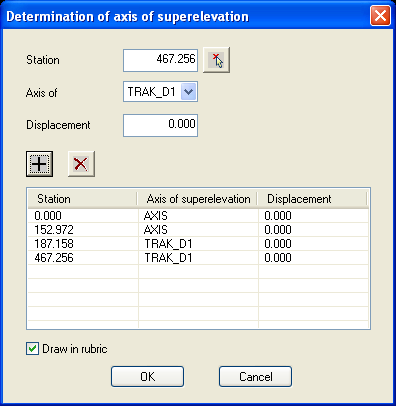Image resolution: width=396 pixels, height=406 pixels.
Task: Sort by the Station column header
Action: (x=82, y=199)
